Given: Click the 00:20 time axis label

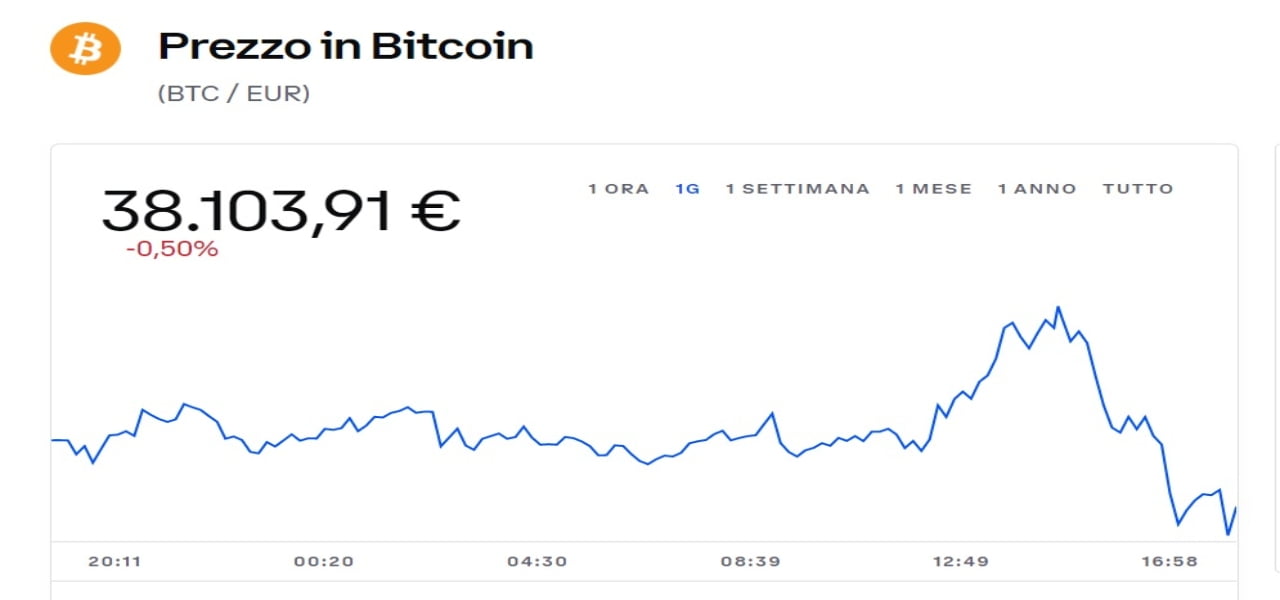Looking at the screenshot, I should click(x=324, y=562).
